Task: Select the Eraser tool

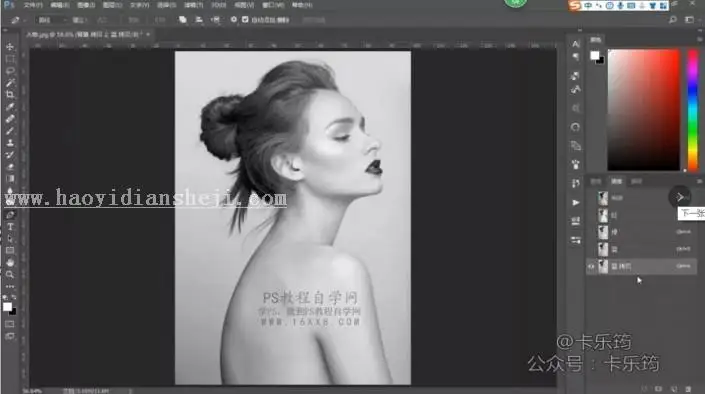Action: pyautogui.click(x=10, y=167)
